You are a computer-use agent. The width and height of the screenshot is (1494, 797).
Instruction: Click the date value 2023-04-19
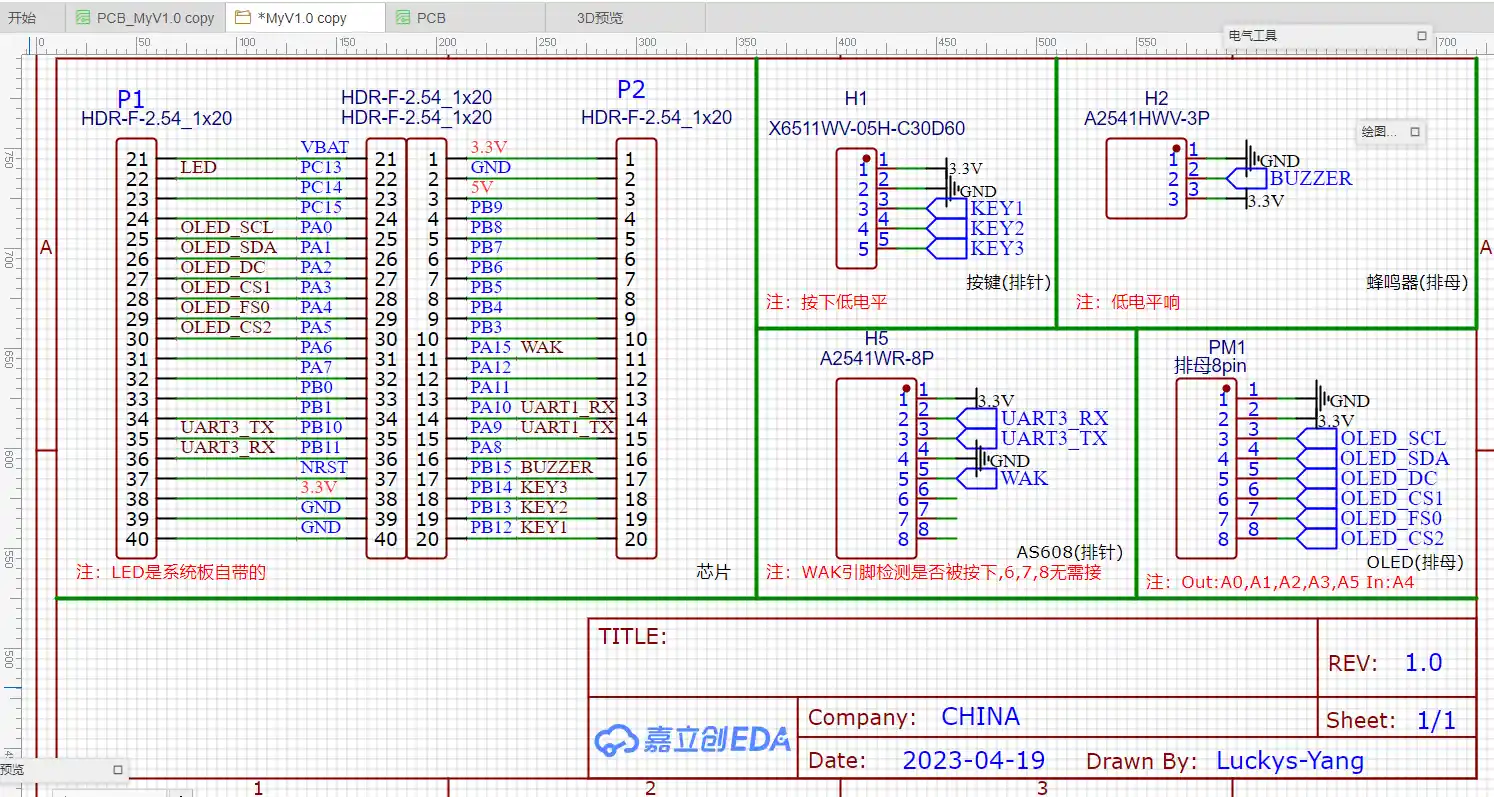[973, 760]
